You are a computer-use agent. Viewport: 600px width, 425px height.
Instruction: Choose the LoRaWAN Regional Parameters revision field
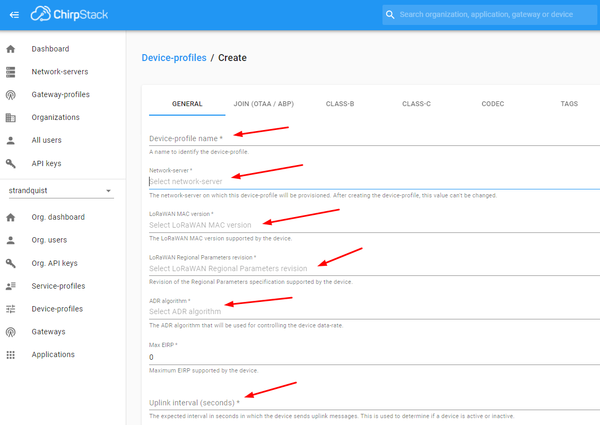370,268
